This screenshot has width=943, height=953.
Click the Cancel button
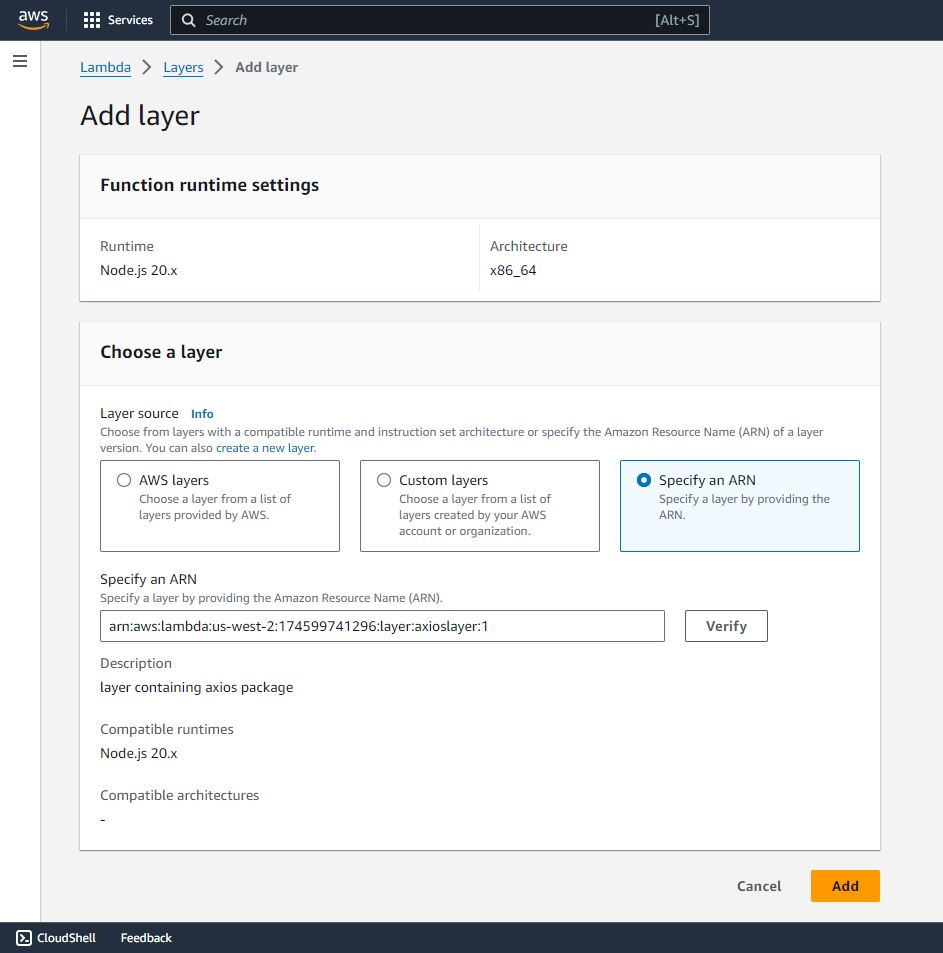759,886
